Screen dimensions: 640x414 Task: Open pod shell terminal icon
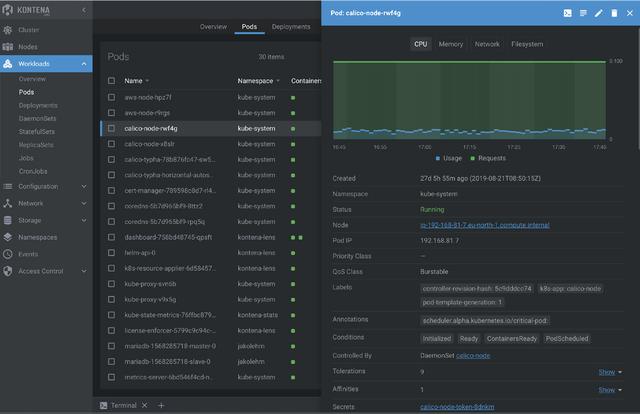[x=568, y=13]
